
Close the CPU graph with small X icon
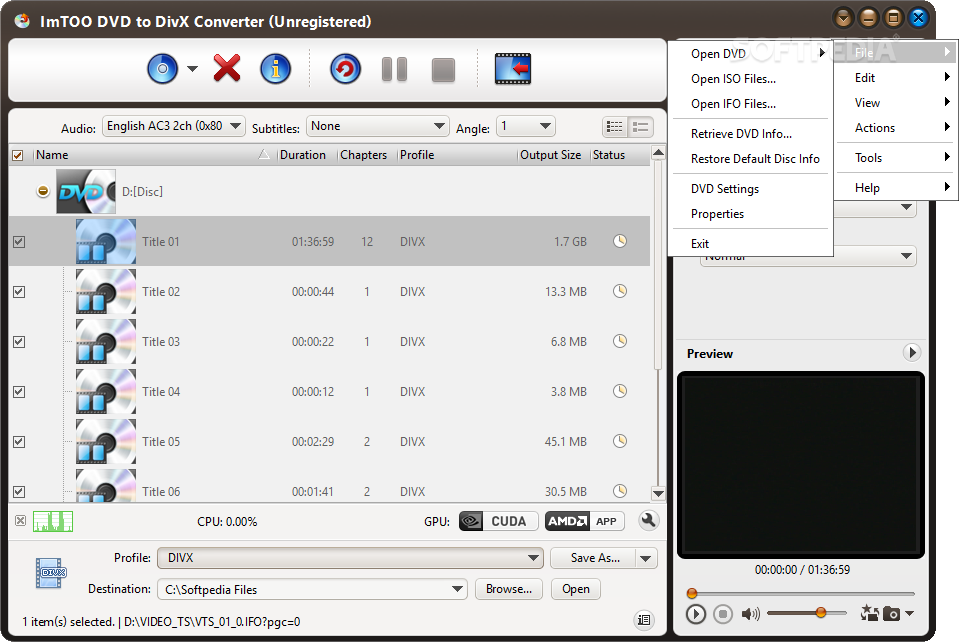coord(20,521)
